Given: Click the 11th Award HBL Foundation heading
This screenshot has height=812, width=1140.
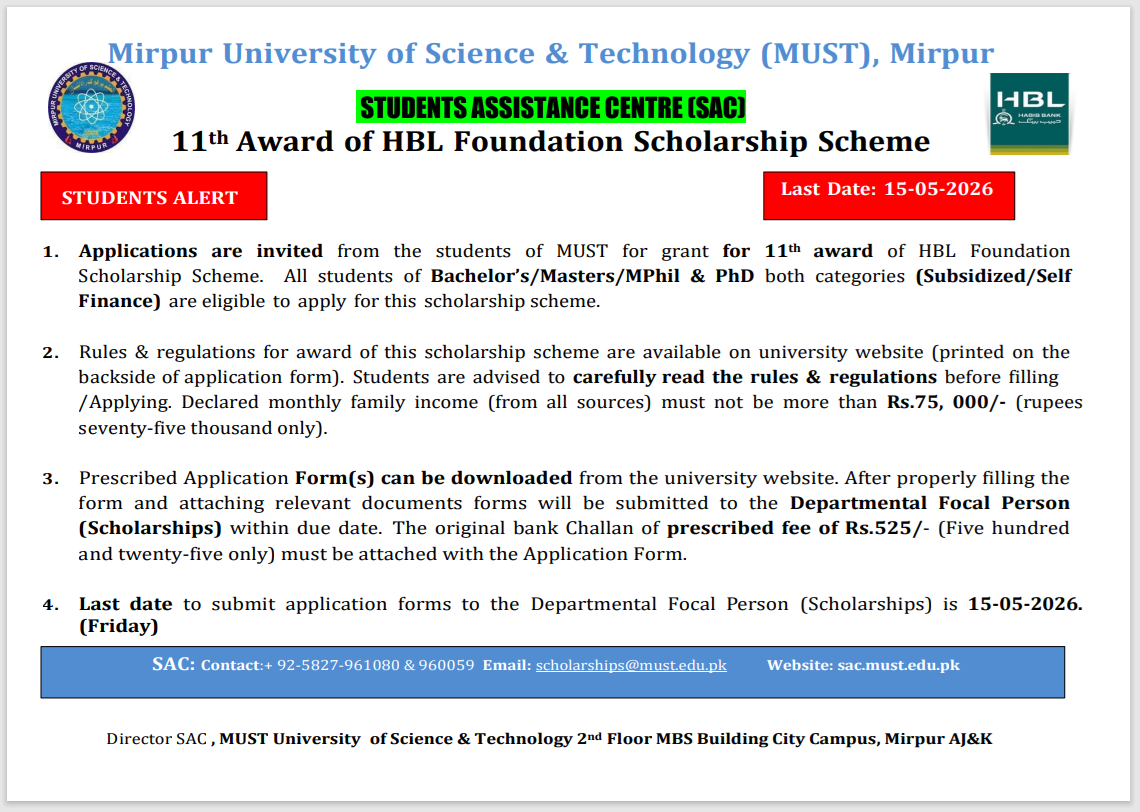Looking at the screenshot, I should point(551,142).
